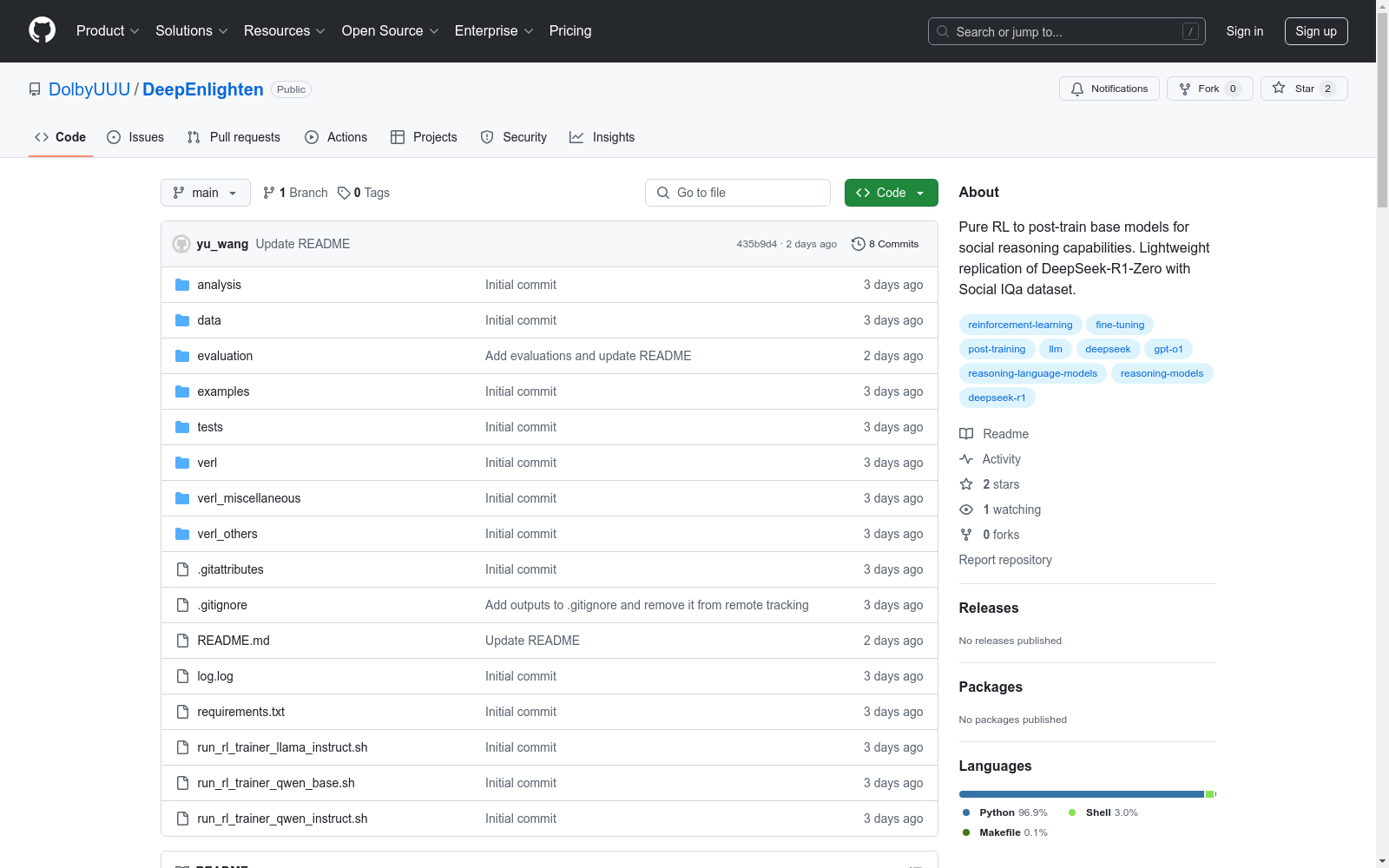Click the analysis folder icon
Screen dimensions: 1389x868
(182, 285)
